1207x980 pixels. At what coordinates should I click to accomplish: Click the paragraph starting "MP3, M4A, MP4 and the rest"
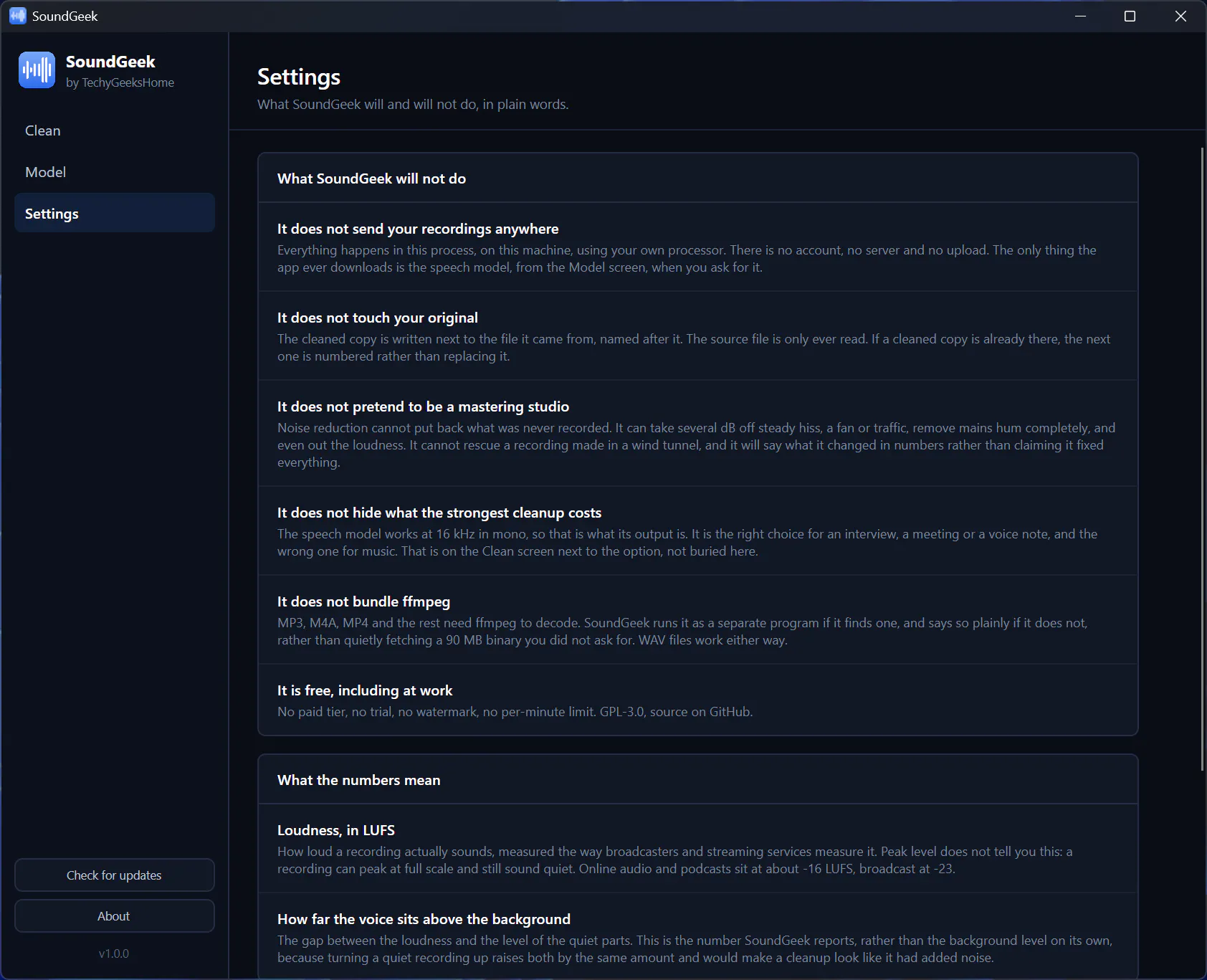click(x=682, y=632)
